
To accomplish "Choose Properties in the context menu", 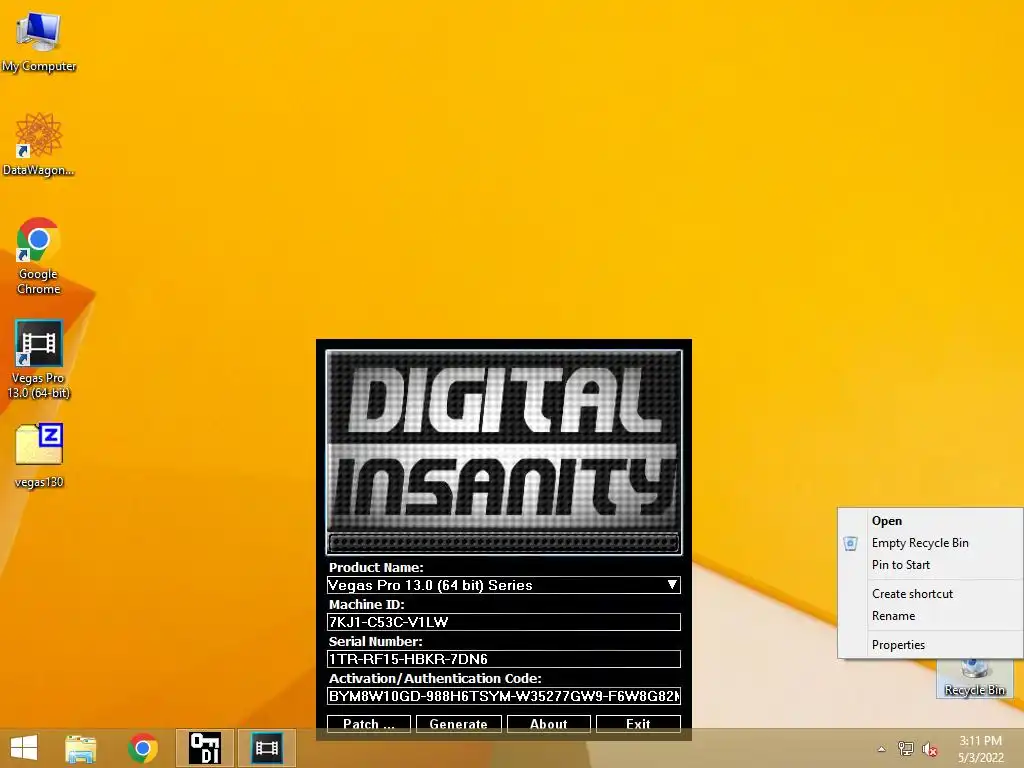I will pos(931,645).
